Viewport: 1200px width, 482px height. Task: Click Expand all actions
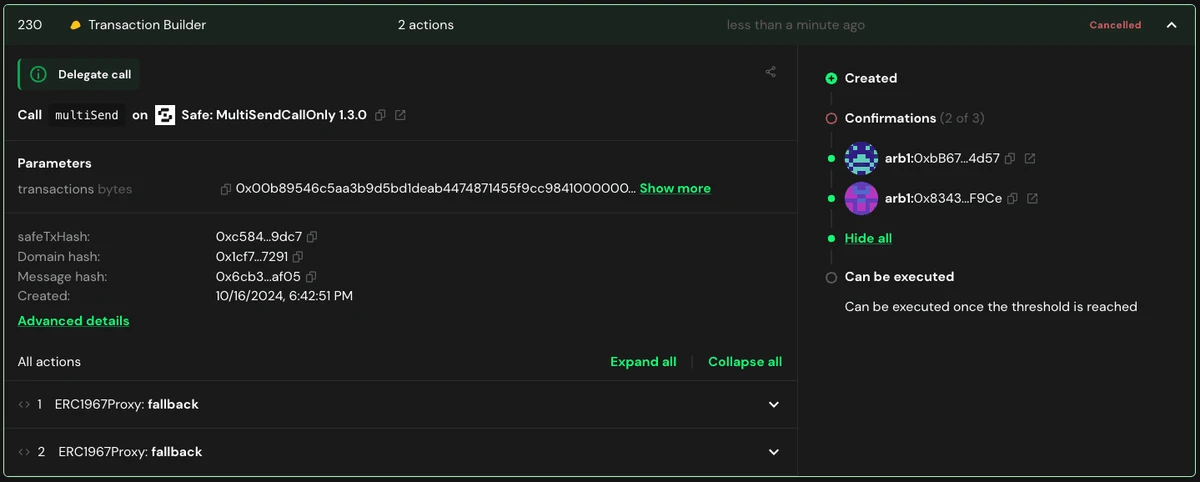point(643,362)
